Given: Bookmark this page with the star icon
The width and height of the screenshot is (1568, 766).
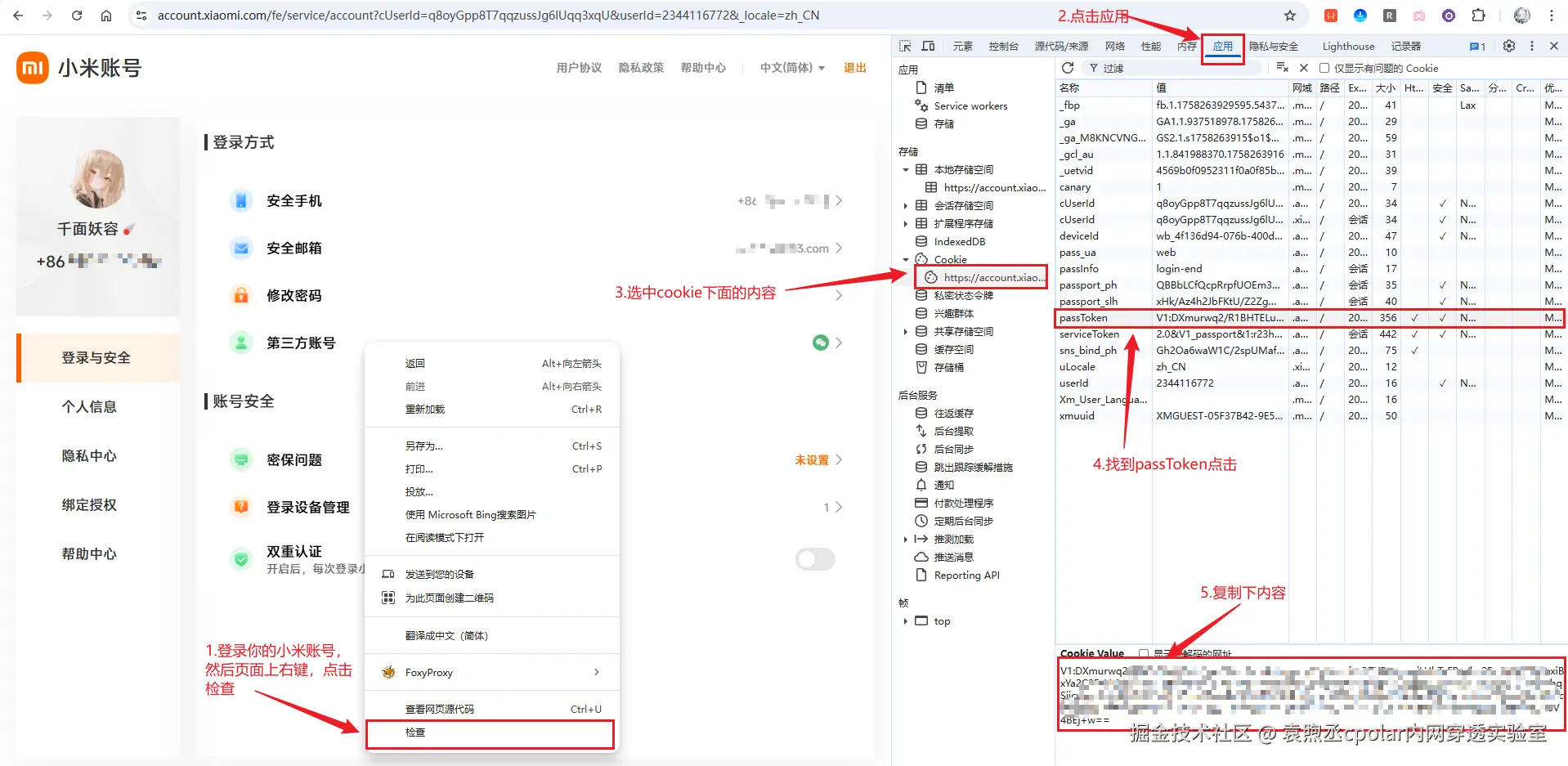Looking at the screenshot, I should pyautogui.click(x=1290, y=16).
